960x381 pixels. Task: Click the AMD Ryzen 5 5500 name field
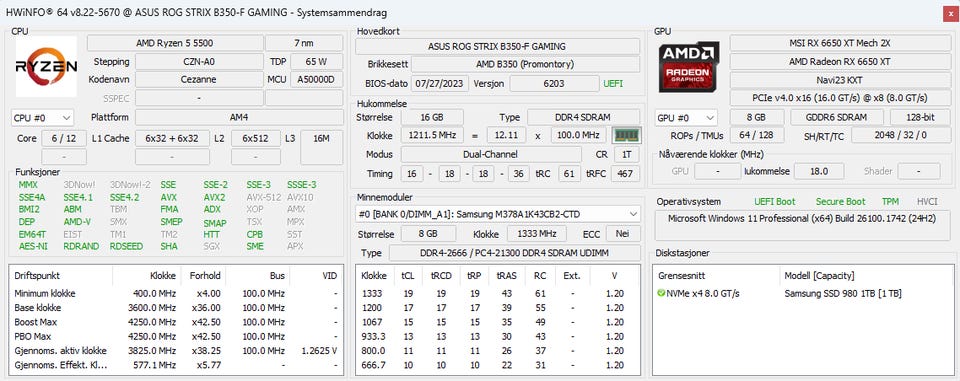click(x=174, y=43)
